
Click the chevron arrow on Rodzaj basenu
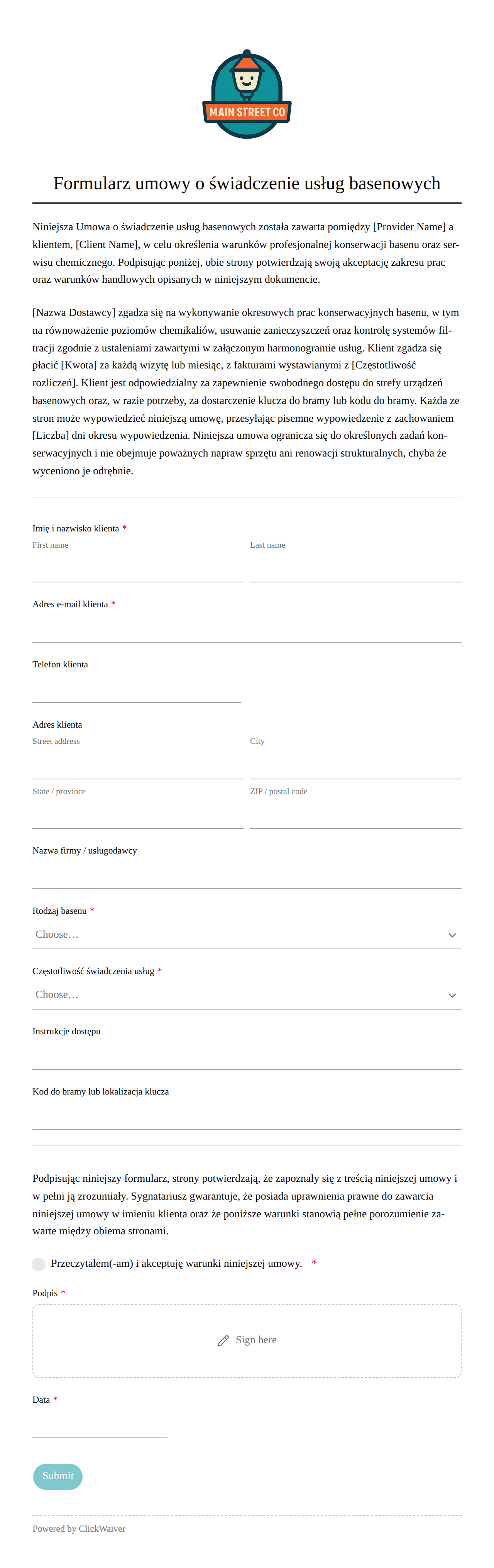[x=452, y=935]
